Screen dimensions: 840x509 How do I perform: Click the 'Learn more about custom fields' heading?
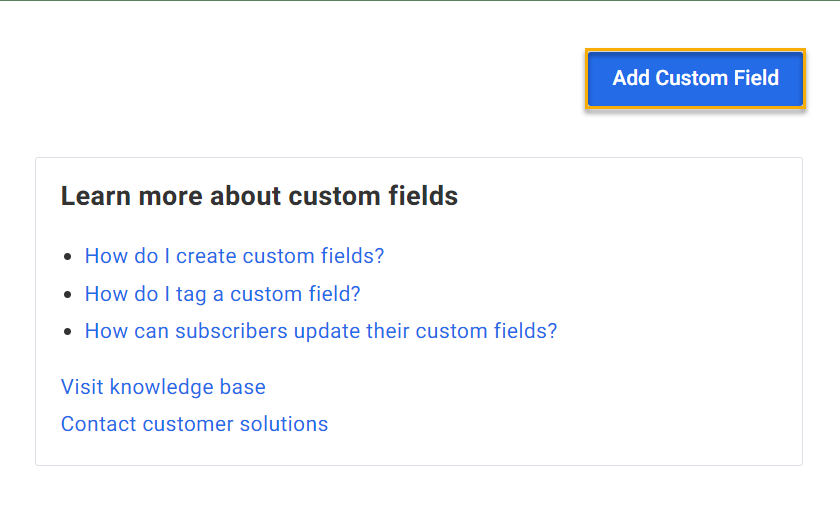pyautogui.click(x=259, y=196)
